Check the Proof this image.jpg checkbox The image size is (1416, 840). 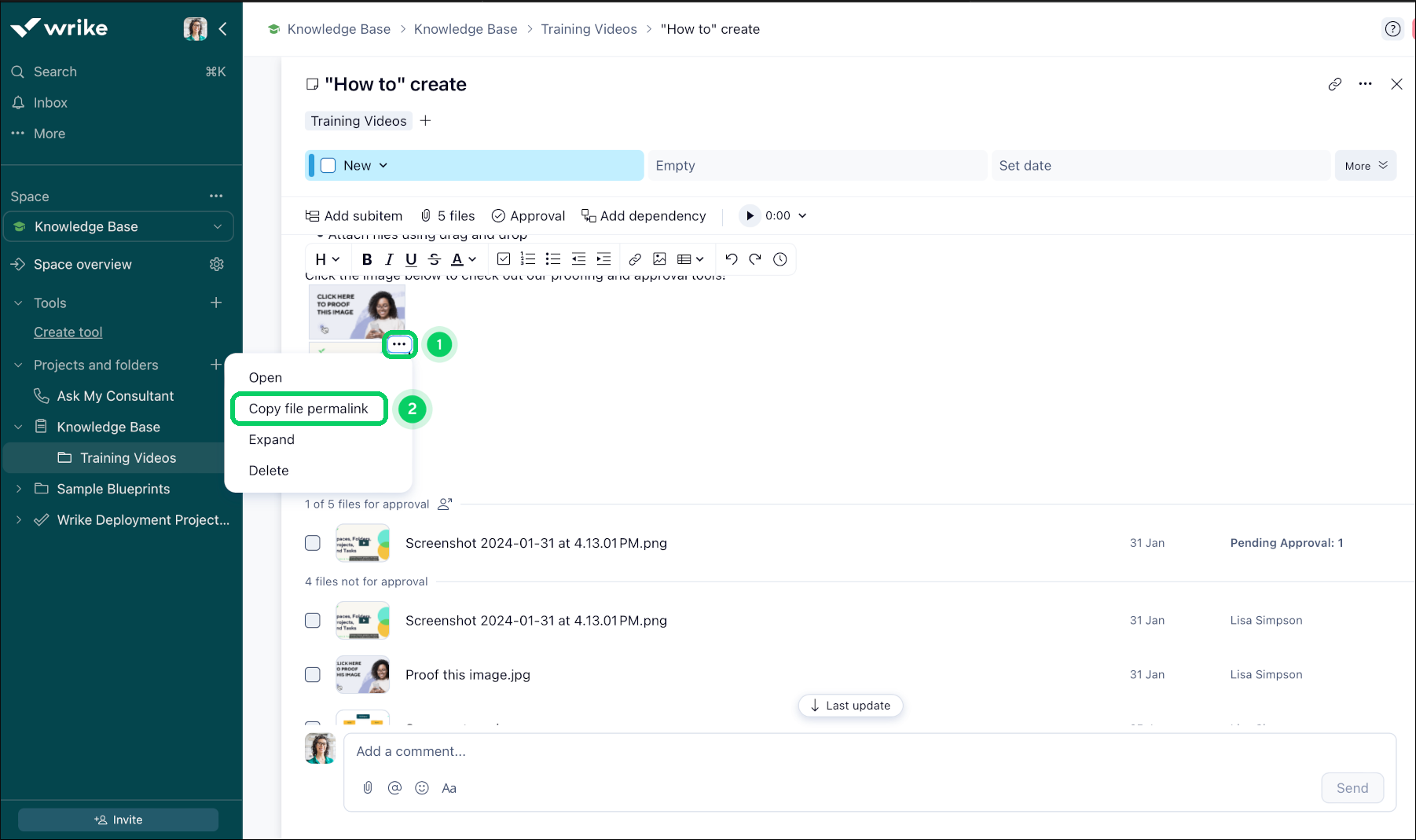tap(313, 675)
